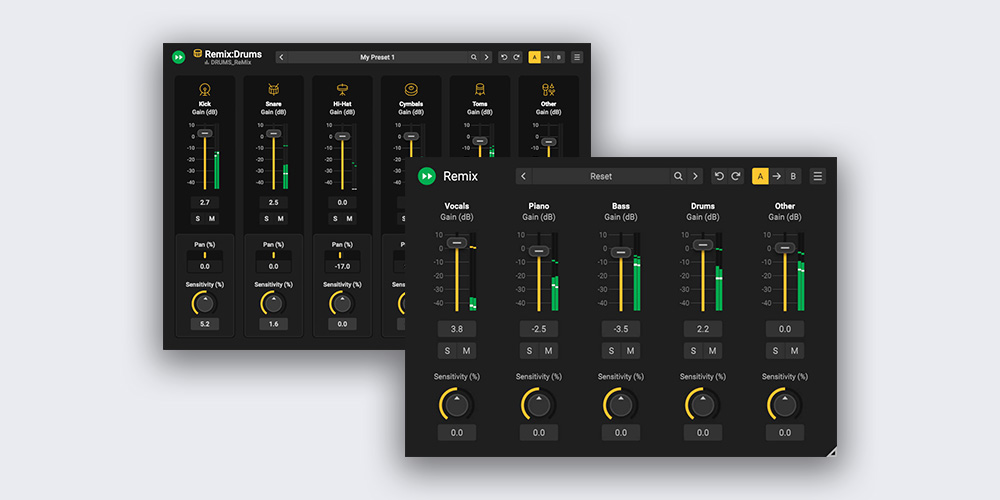
Task: Click the Hi-Hat pan value -17.0
Action: pos(342,267)
